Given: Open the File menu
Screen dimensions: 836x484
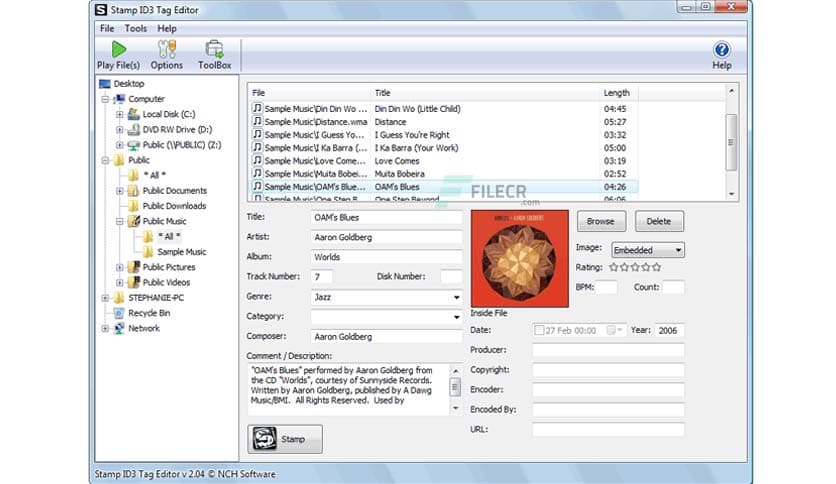Looking at the screenshot, I should click(107, 28).
